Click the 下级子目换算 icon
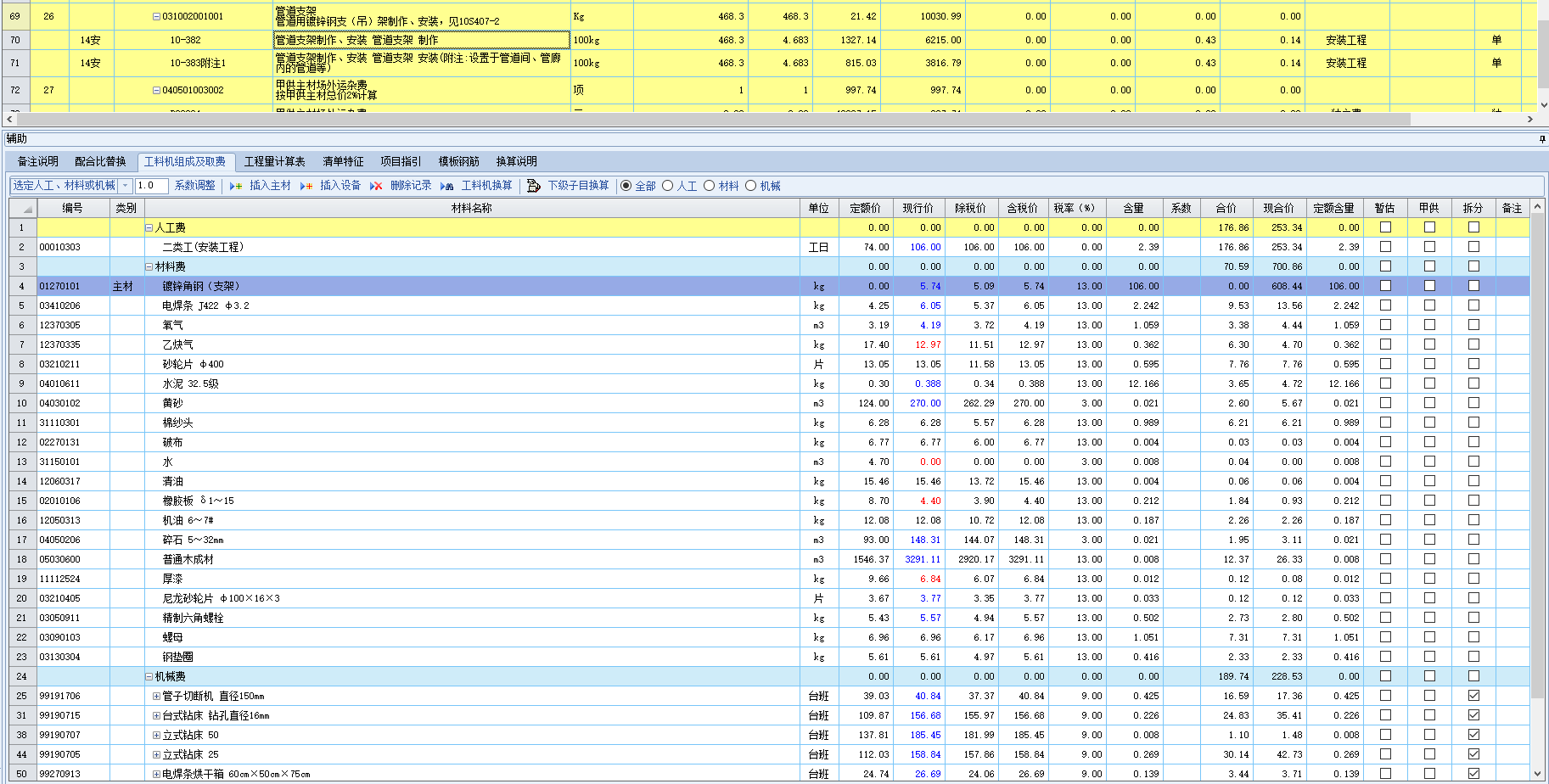The width and height of the screenshot is (1549, 784). tap(533, 186)
